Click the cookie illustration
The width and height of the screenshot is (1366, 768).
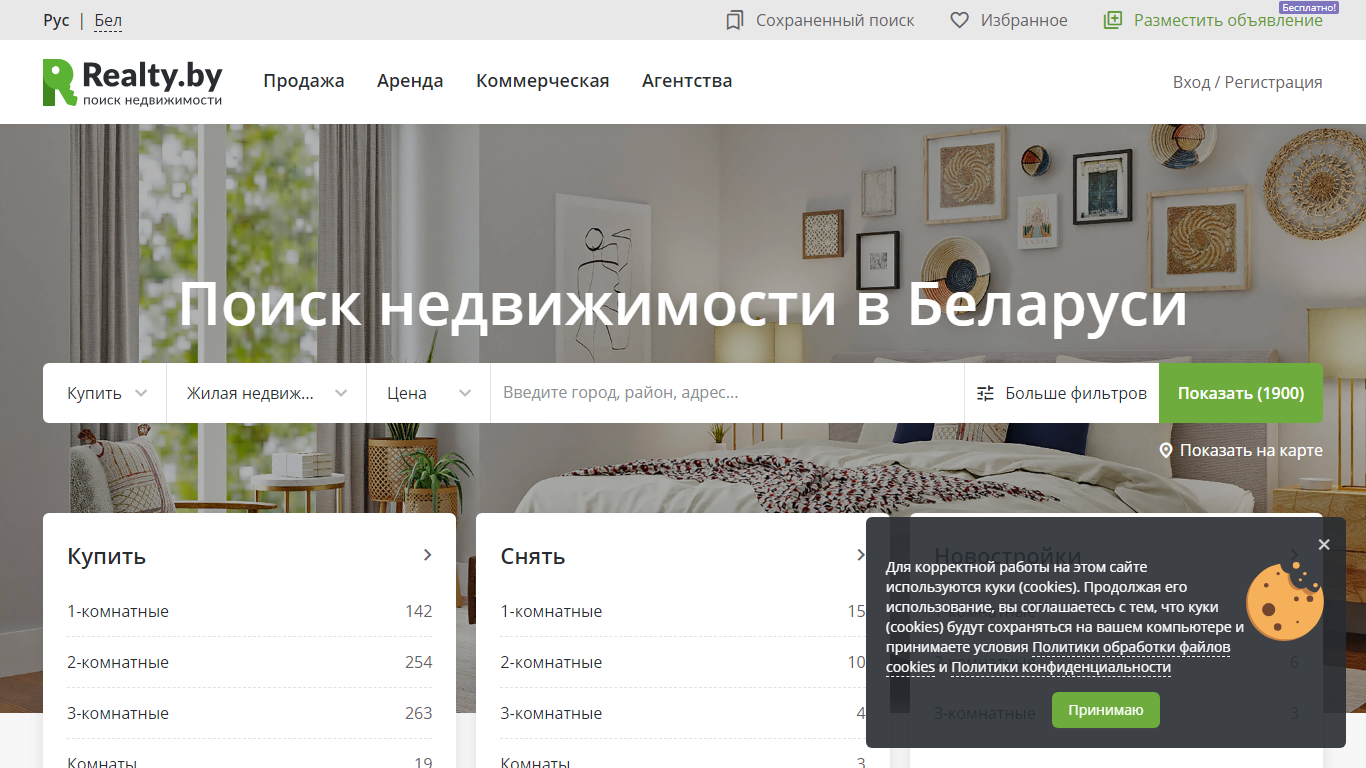(x=1284, y=601)
